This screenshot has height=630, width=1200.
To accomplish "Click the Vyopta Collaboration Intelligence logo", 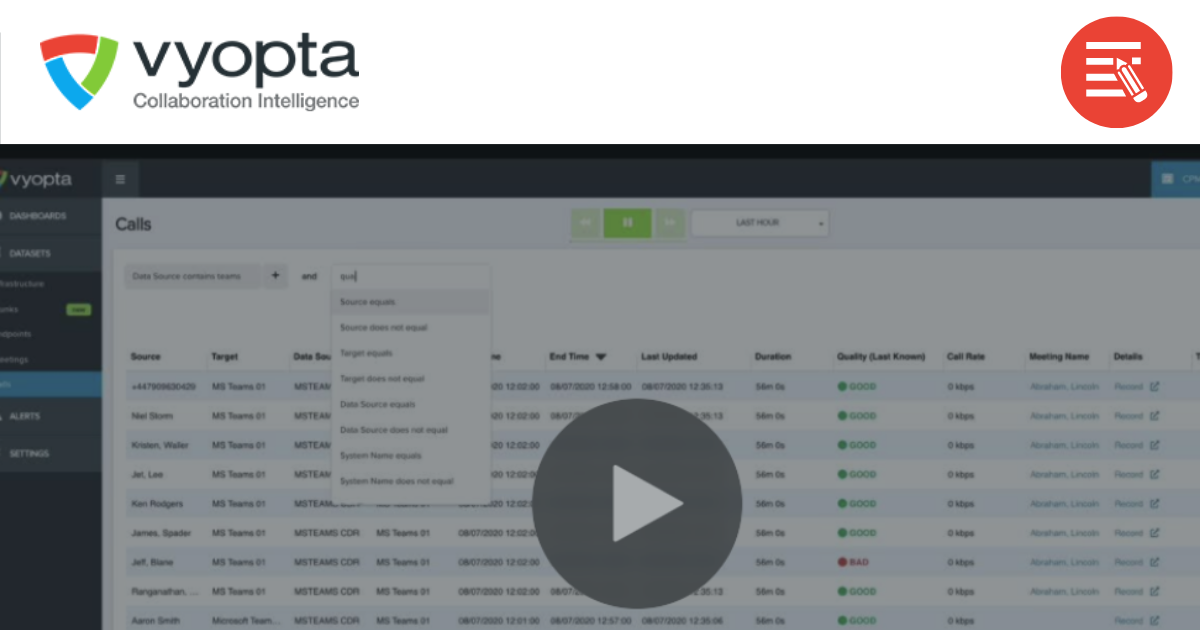I will click(x=199, y=72).
